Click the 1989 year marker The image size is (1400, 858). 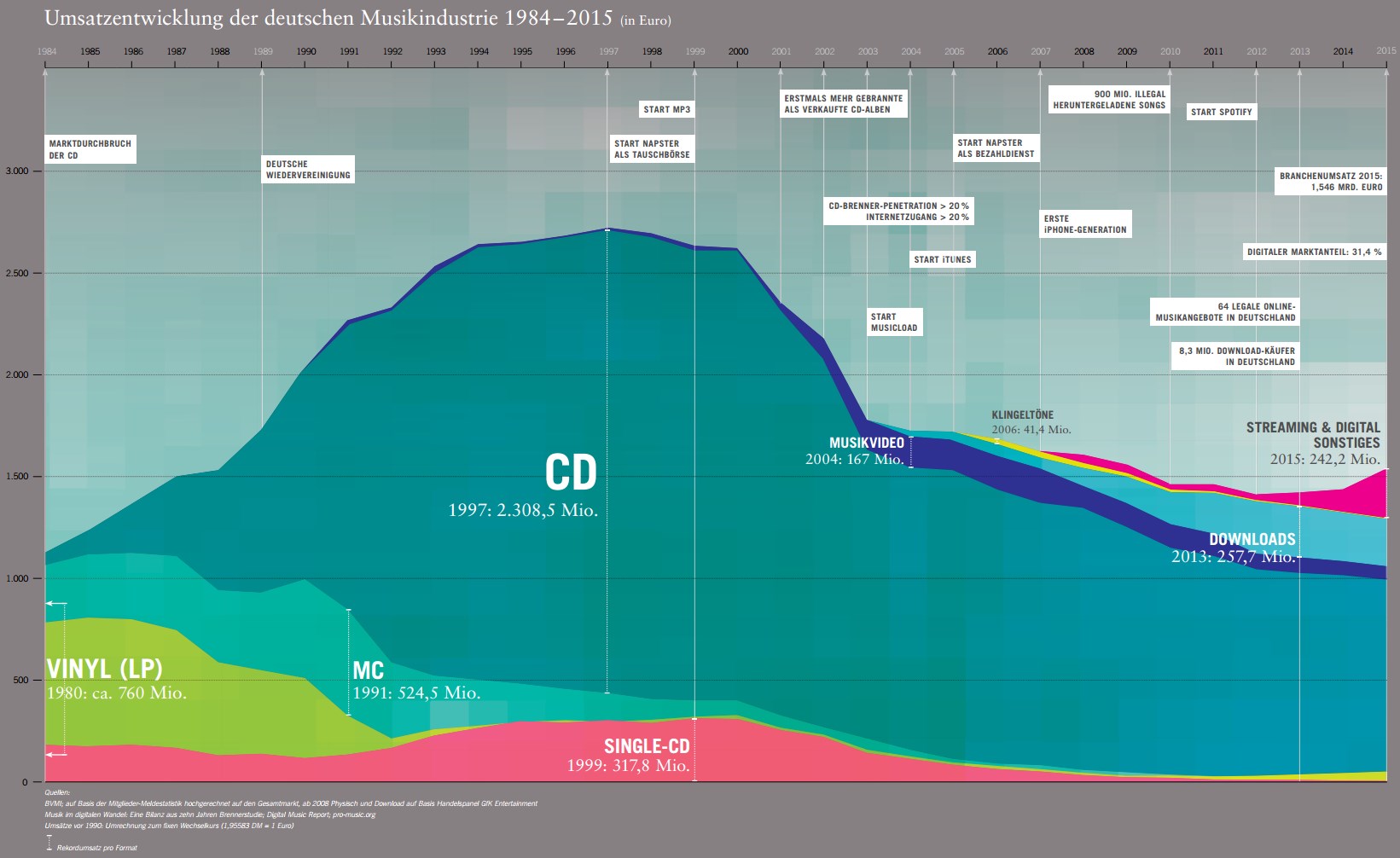(263, 51)
